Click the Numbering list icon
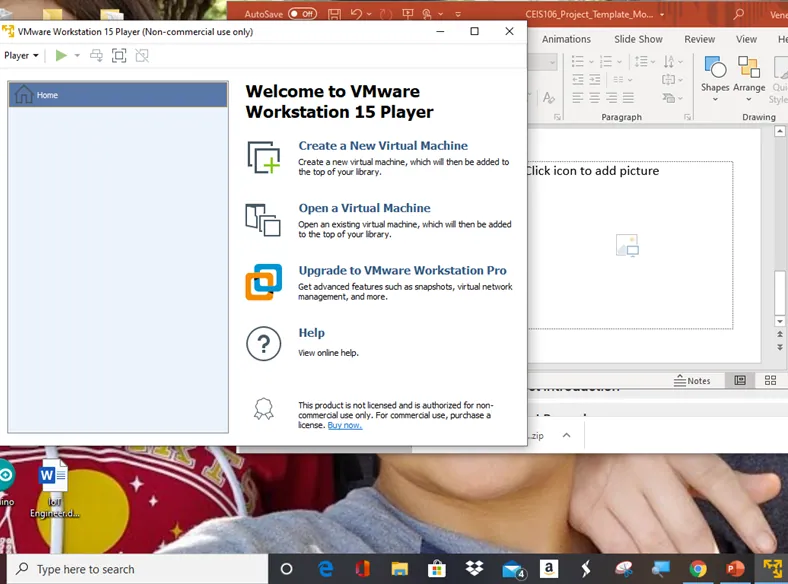This screenshot has width=788, height=584. tap(606, 62)
